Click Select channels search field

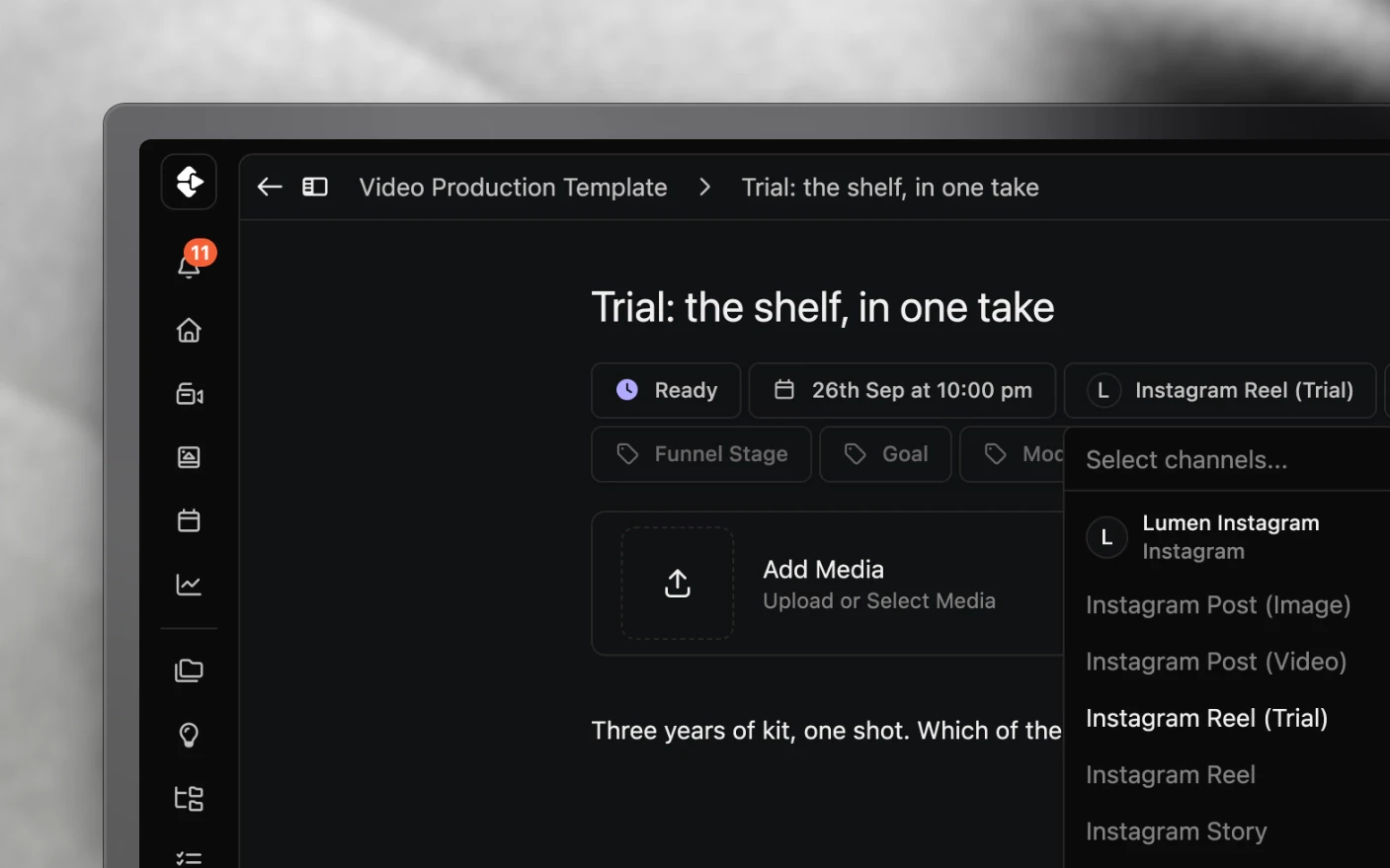click(x=1228, y=460)
